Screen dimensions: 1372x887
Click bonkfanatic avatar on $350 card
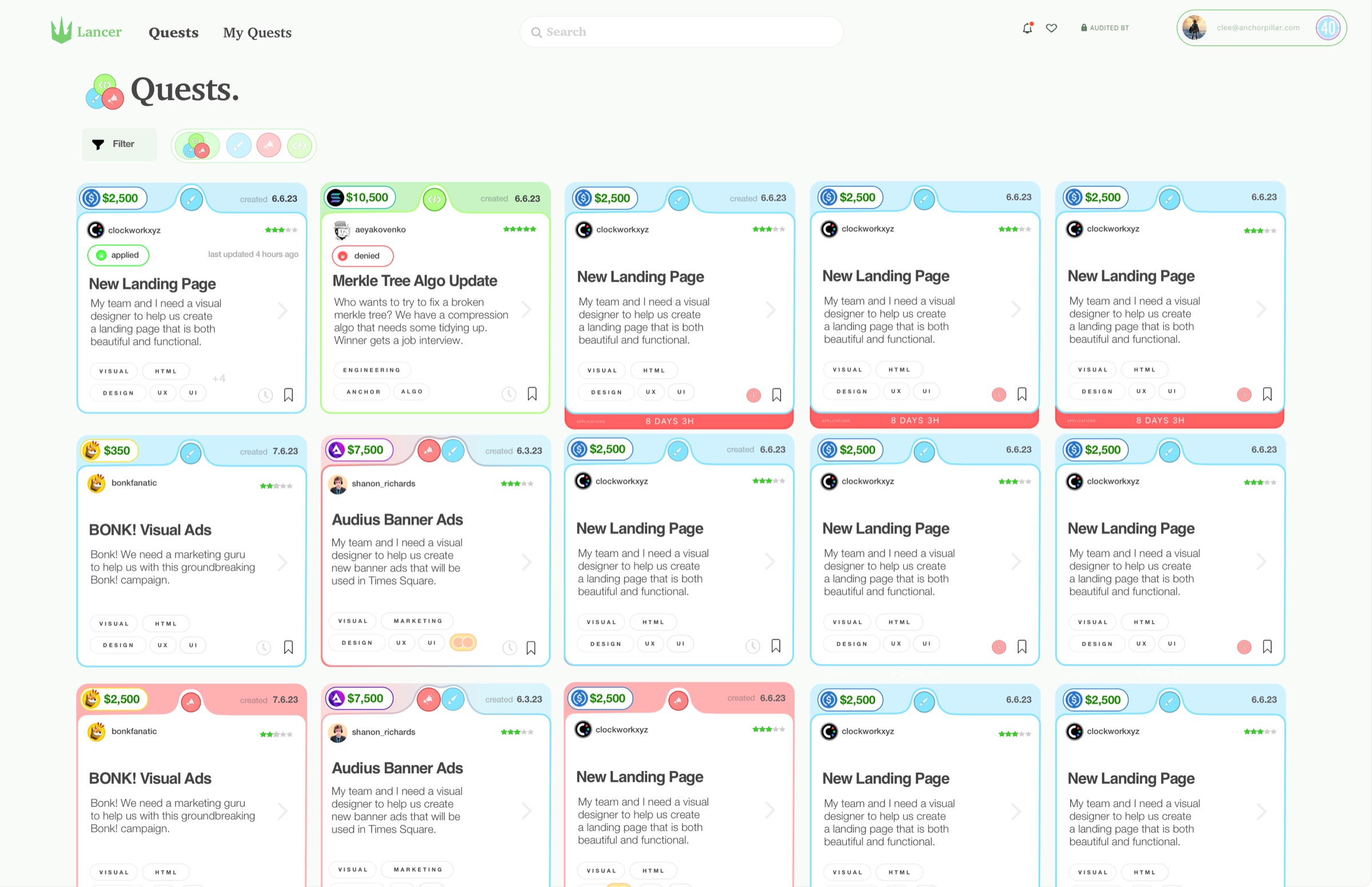tap(97, 483)
